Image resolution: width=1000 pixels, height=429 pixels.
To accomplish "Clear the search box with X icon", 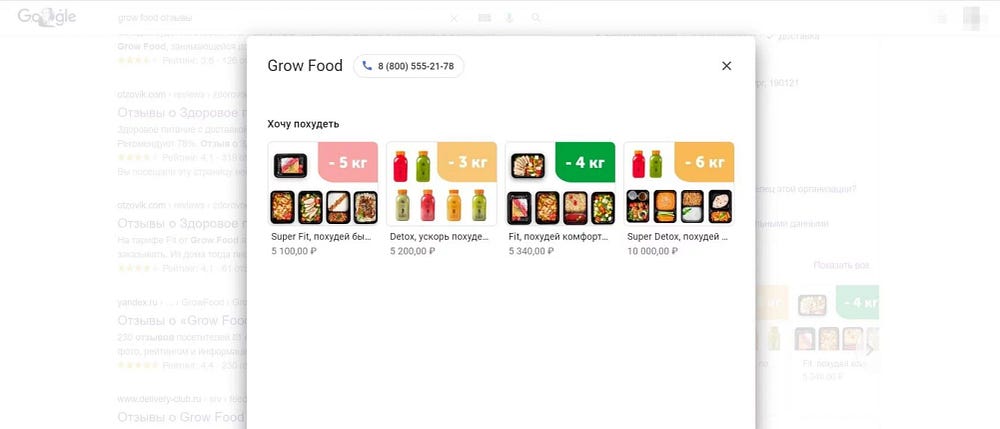I will click(x=453, y=18).
